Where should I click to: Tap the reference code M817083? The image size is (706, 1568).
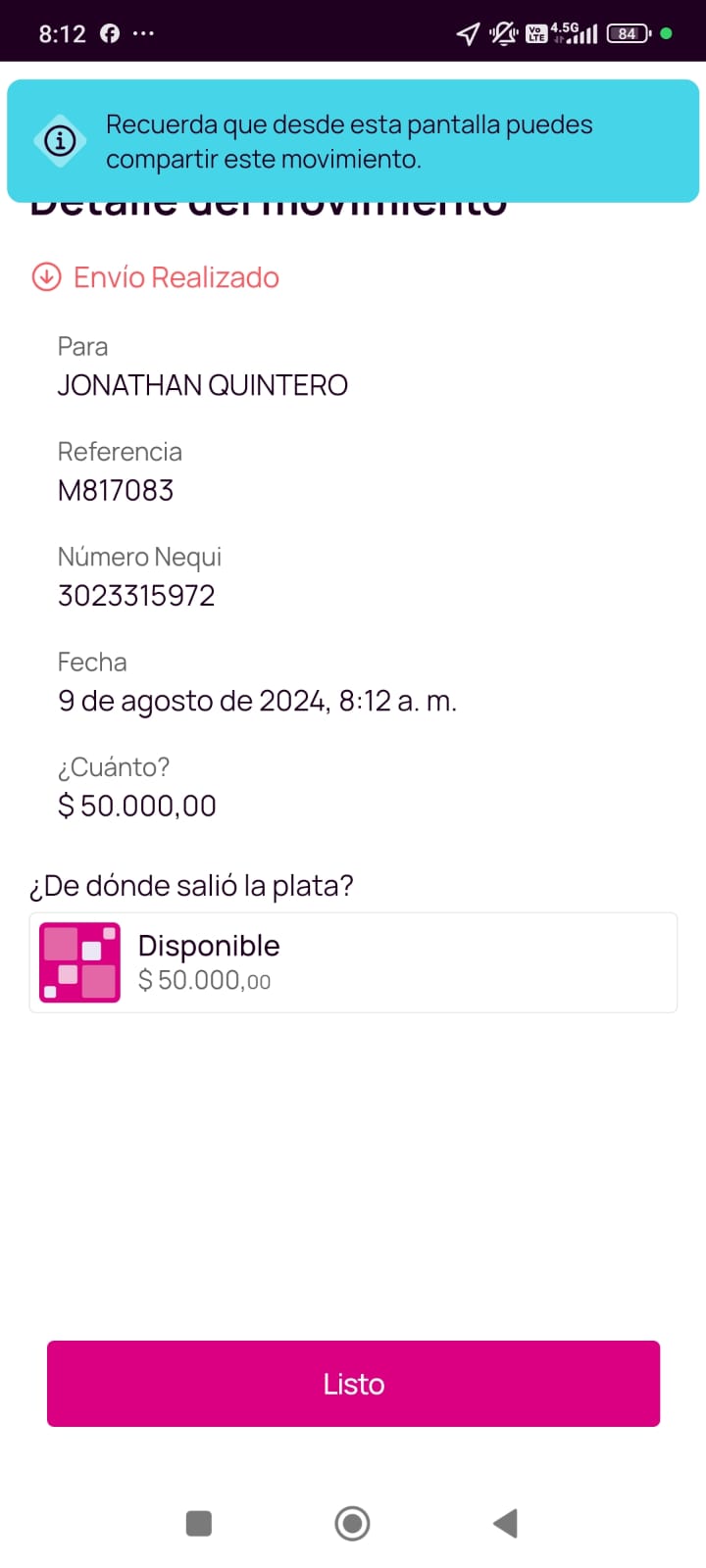[116, 490]
